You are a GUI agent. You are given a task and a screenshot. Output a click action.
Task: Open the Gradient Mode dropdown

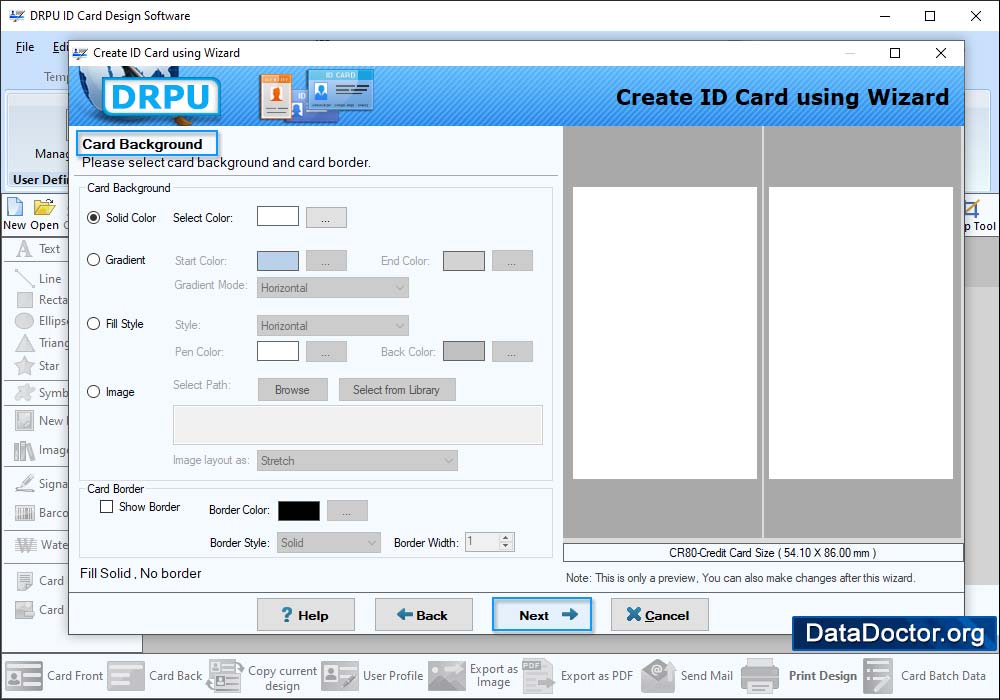(x=332, y=288)
